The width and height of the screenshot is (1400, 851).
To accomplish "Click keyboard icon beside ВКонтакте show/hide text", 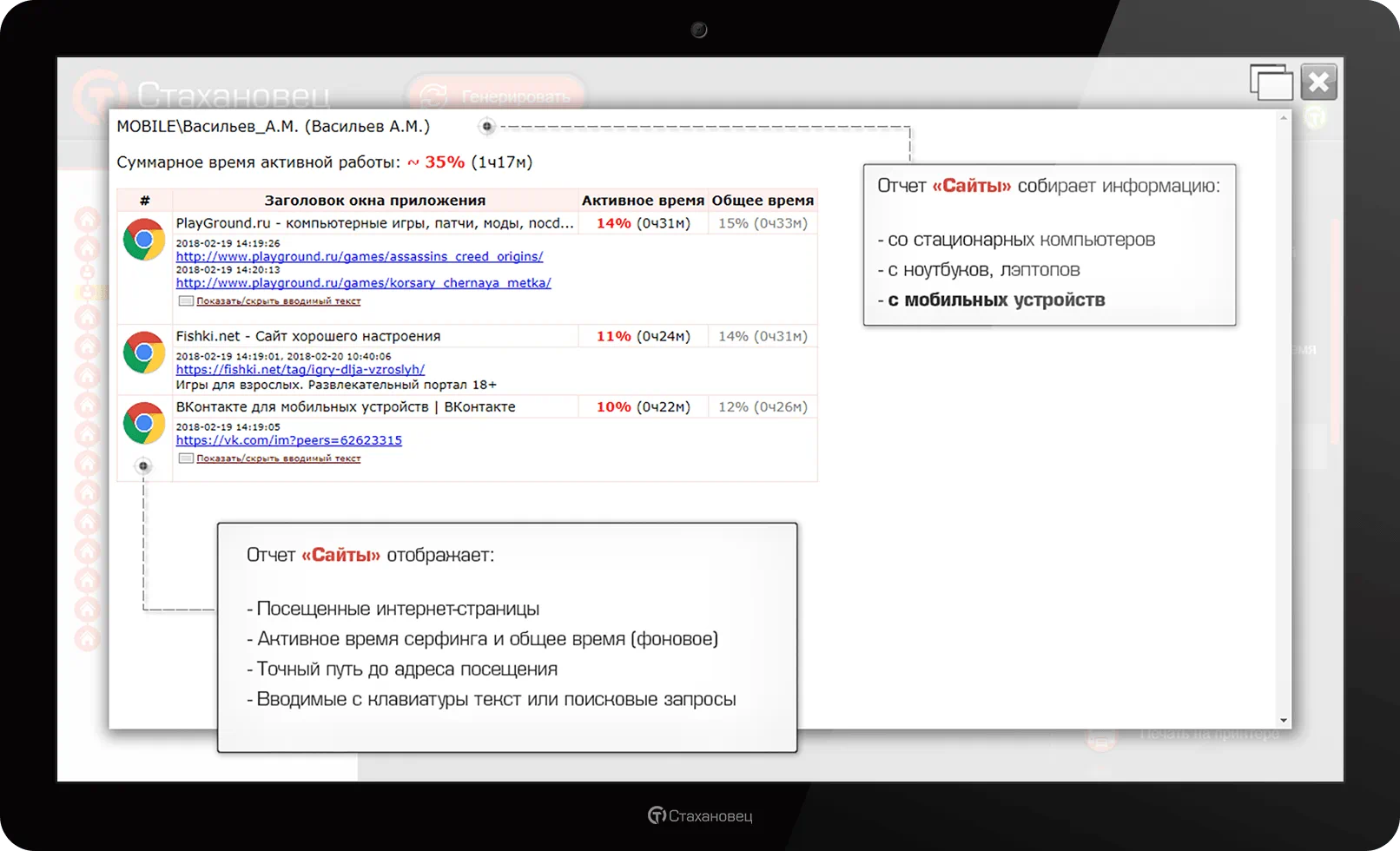I will [x=186, y=458].
